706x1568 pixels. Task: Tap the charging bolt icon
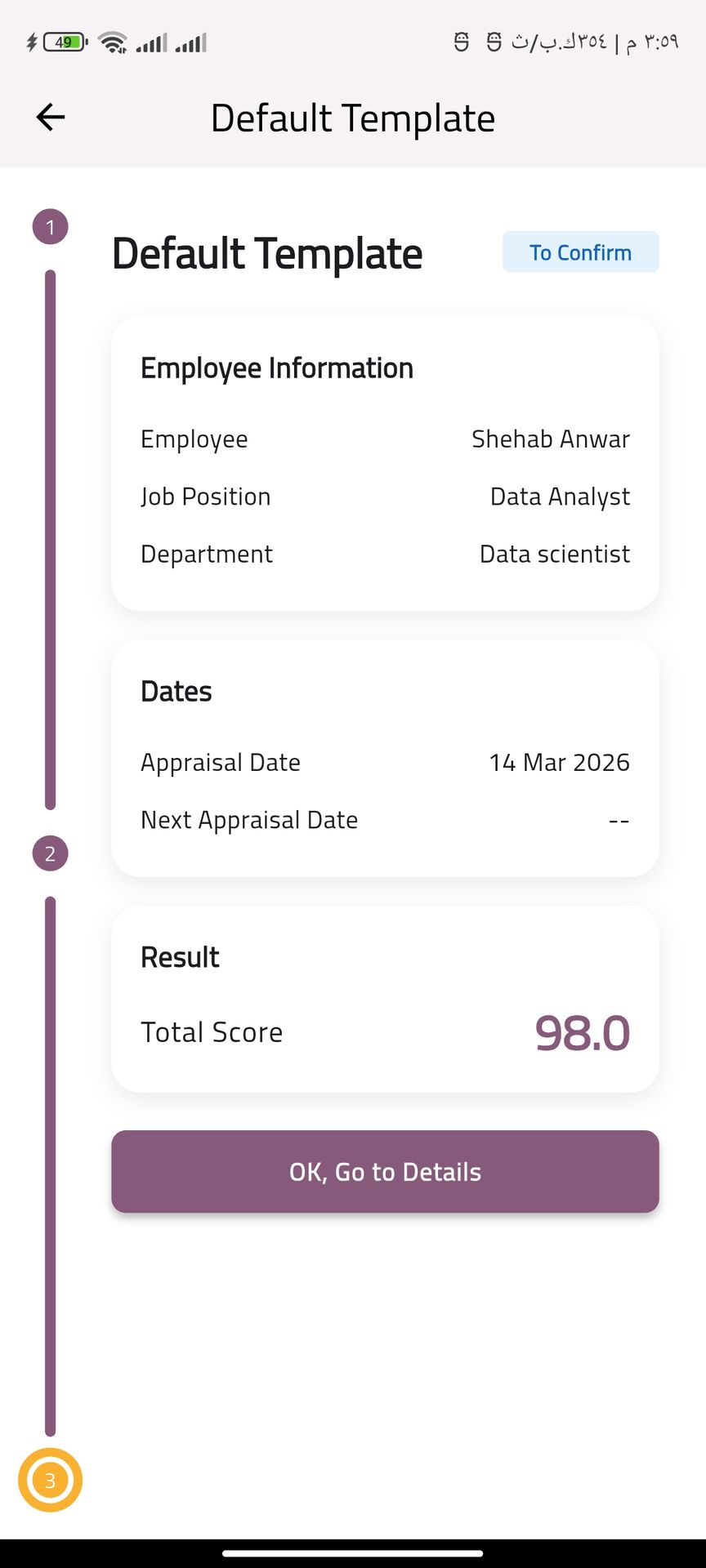pos(31,42)
